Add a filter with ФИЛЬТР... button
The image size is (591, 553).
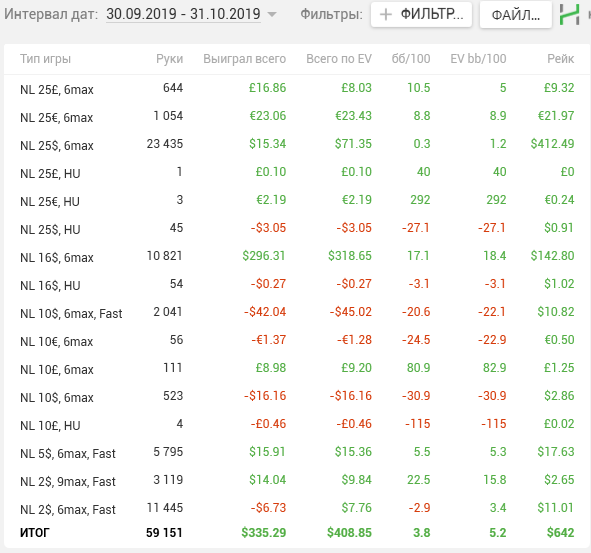[x=421, y=15]
